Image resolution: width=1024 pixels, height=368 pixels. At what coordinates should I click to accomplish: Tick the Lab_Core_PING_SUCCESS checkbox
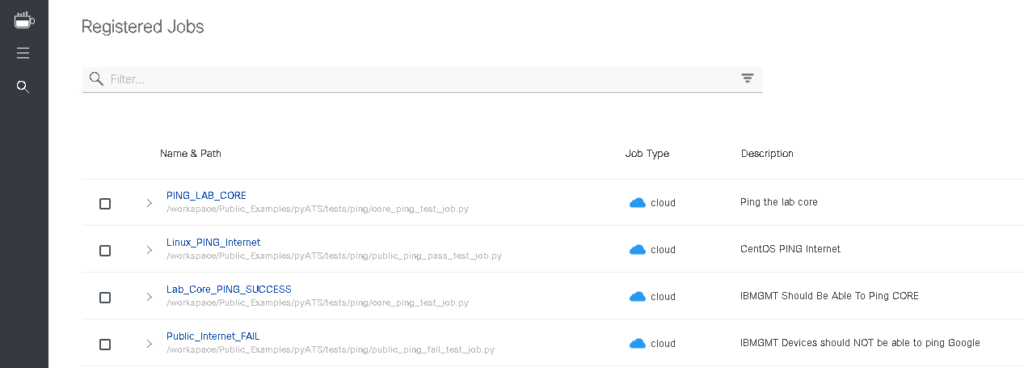point(104,298)
